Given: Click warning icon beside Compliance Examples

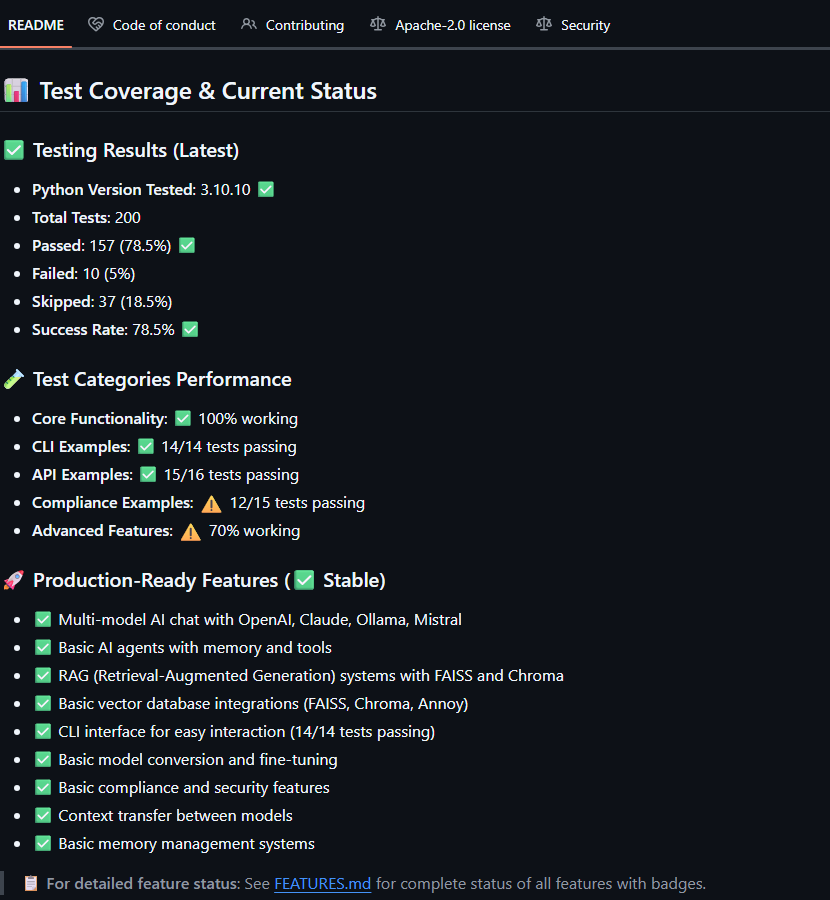Looking at the screenshot, I should coord(211,503).
